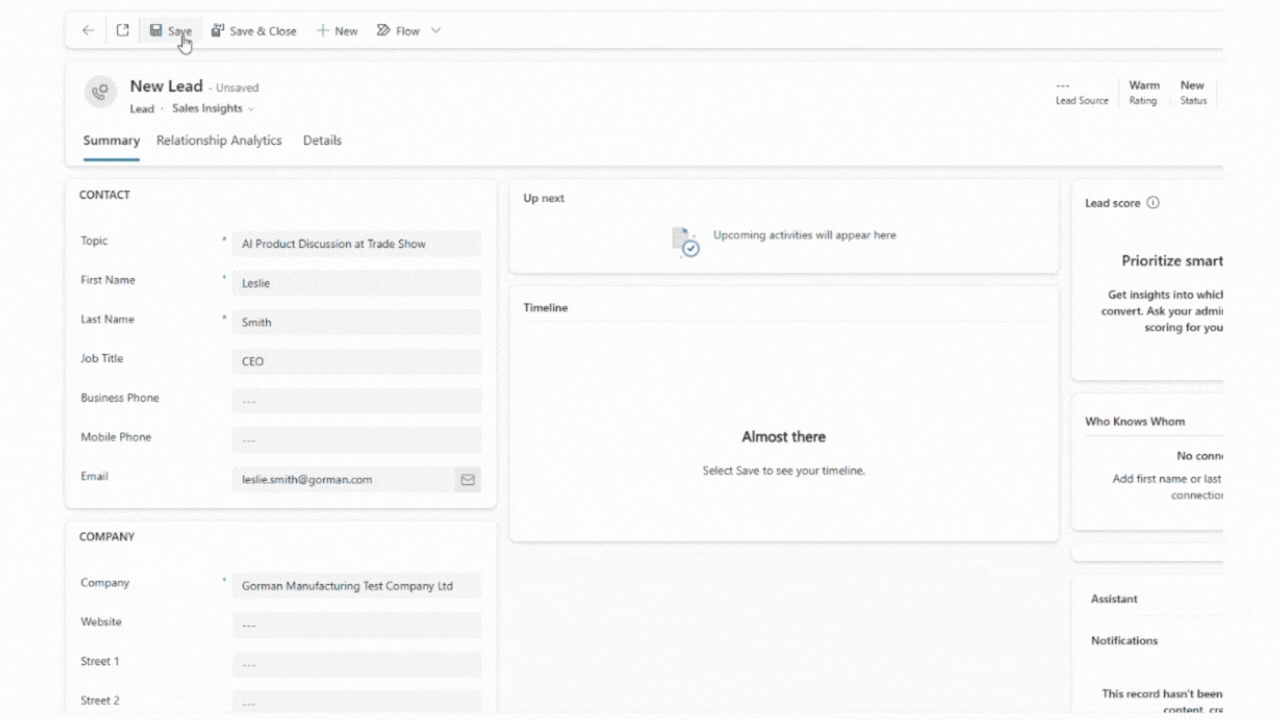This screenshot has width=1280, height=720.
Task: Click the 'Up next' heading
Action: (544, 198)
